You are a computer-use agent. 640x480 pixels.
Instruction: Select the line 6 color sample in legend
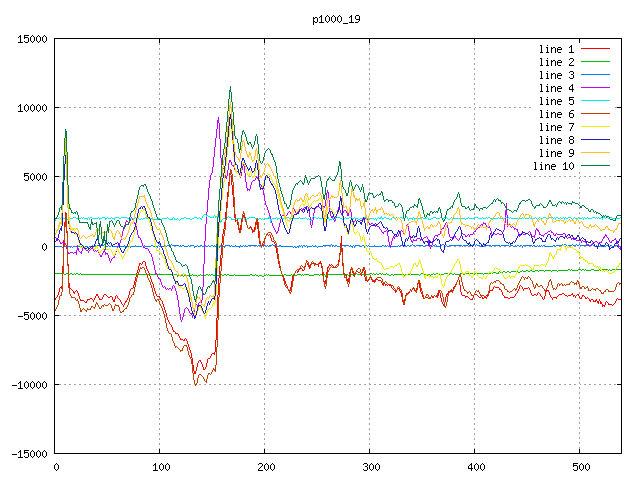595,114
